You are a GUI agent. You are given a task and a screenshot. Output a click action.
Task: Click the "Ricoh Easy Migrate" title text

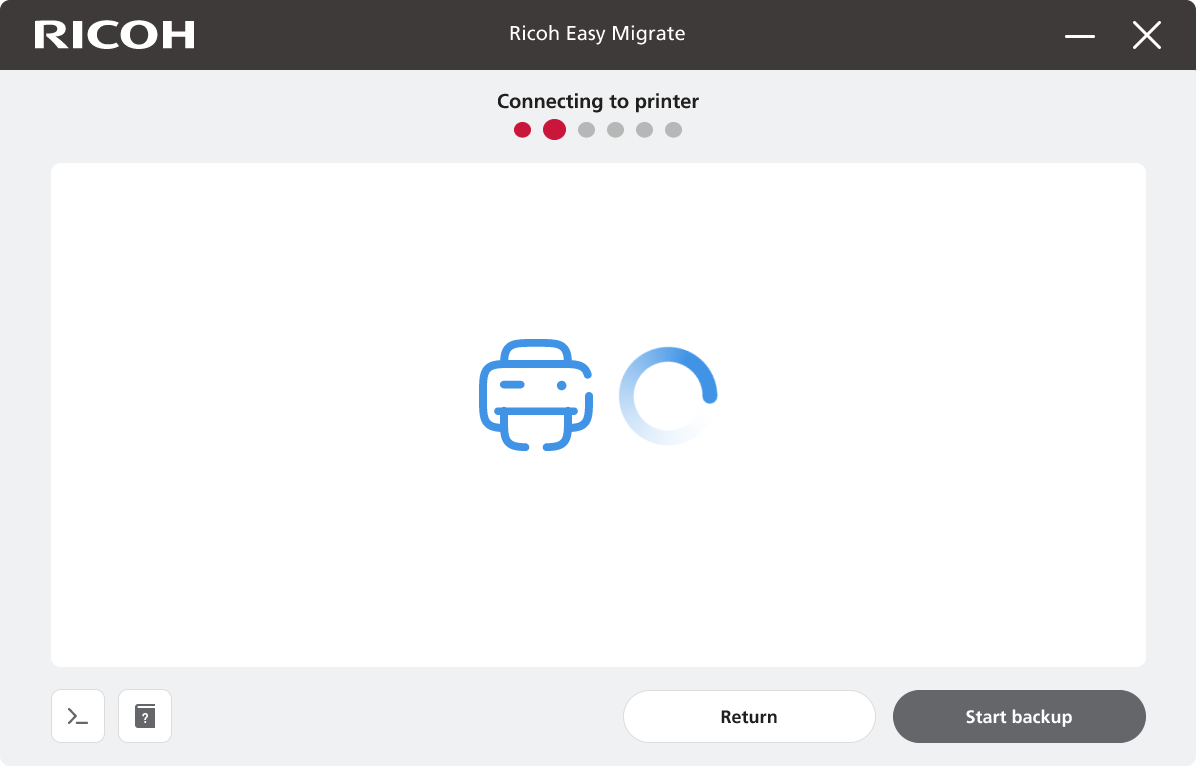point(597,34)
